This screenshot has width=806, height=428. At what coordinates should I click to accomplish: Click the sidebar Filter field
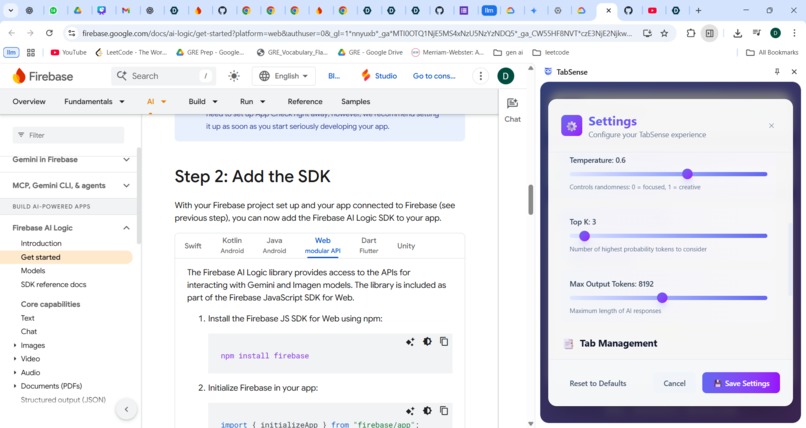pyautogui.click(x=68, y=135)
